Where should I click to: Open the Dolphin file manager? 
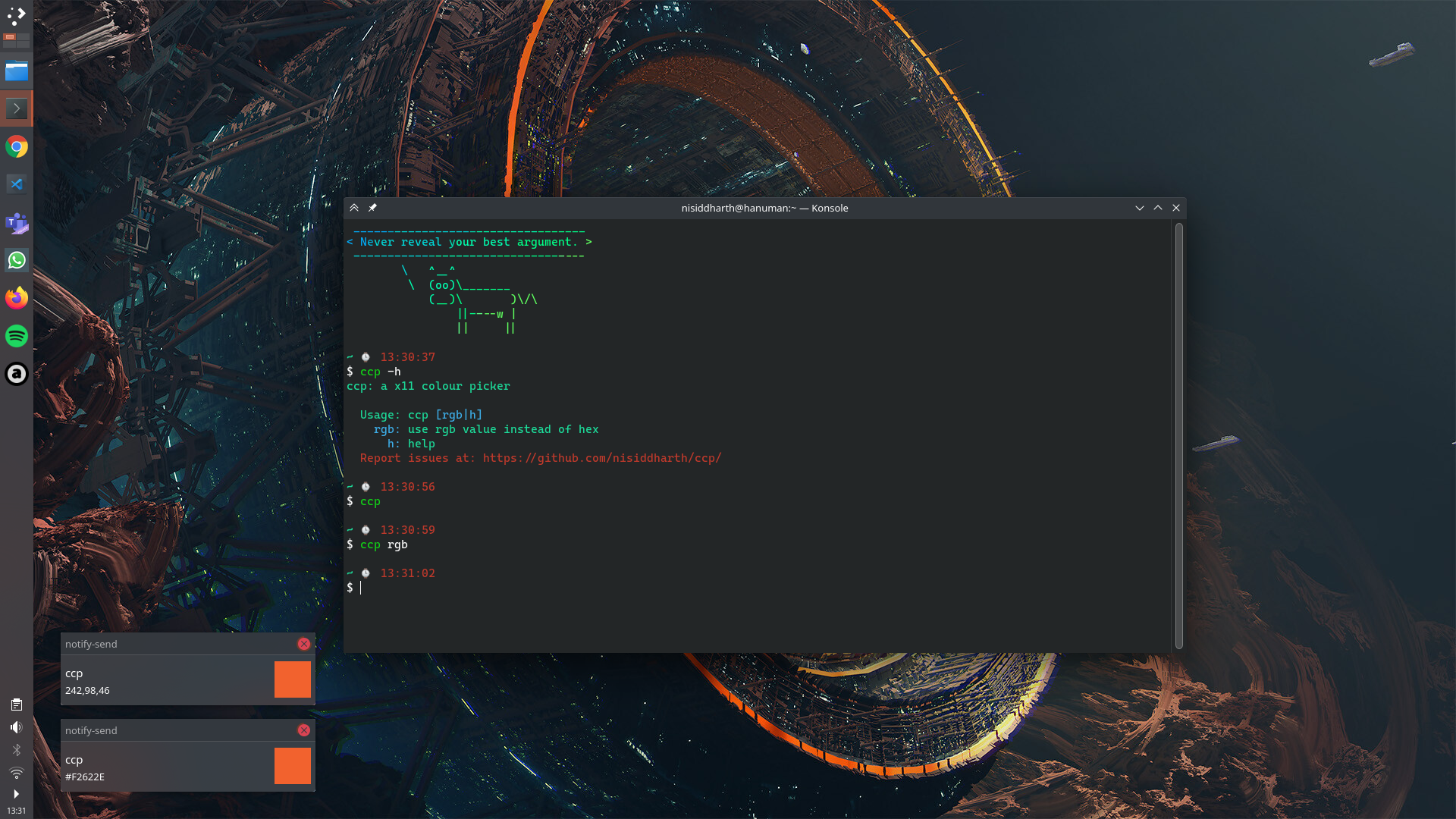click(16, 71)
